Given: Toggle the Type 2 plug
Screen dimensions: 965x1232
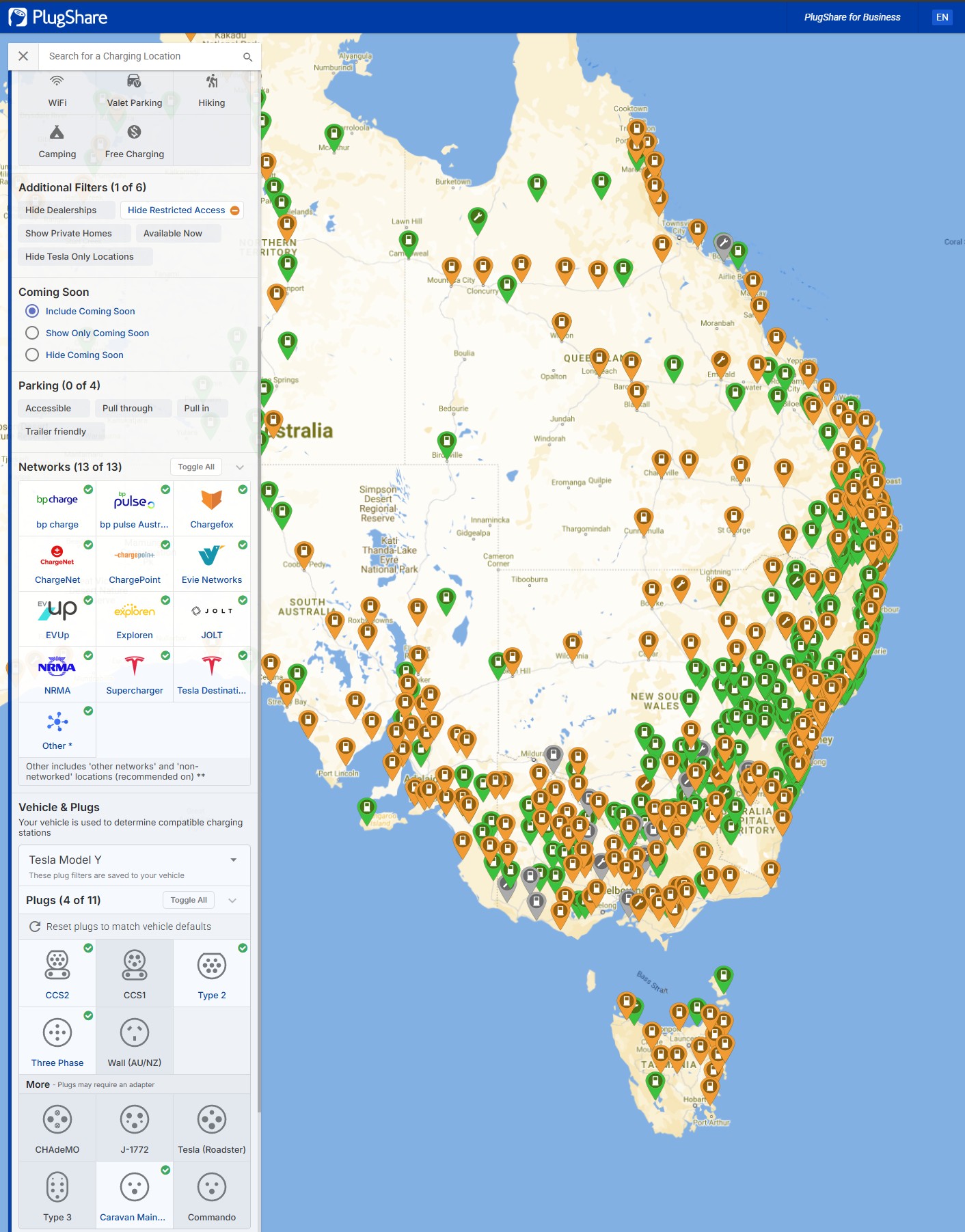Looking at the screenshot, I should 212,973.
